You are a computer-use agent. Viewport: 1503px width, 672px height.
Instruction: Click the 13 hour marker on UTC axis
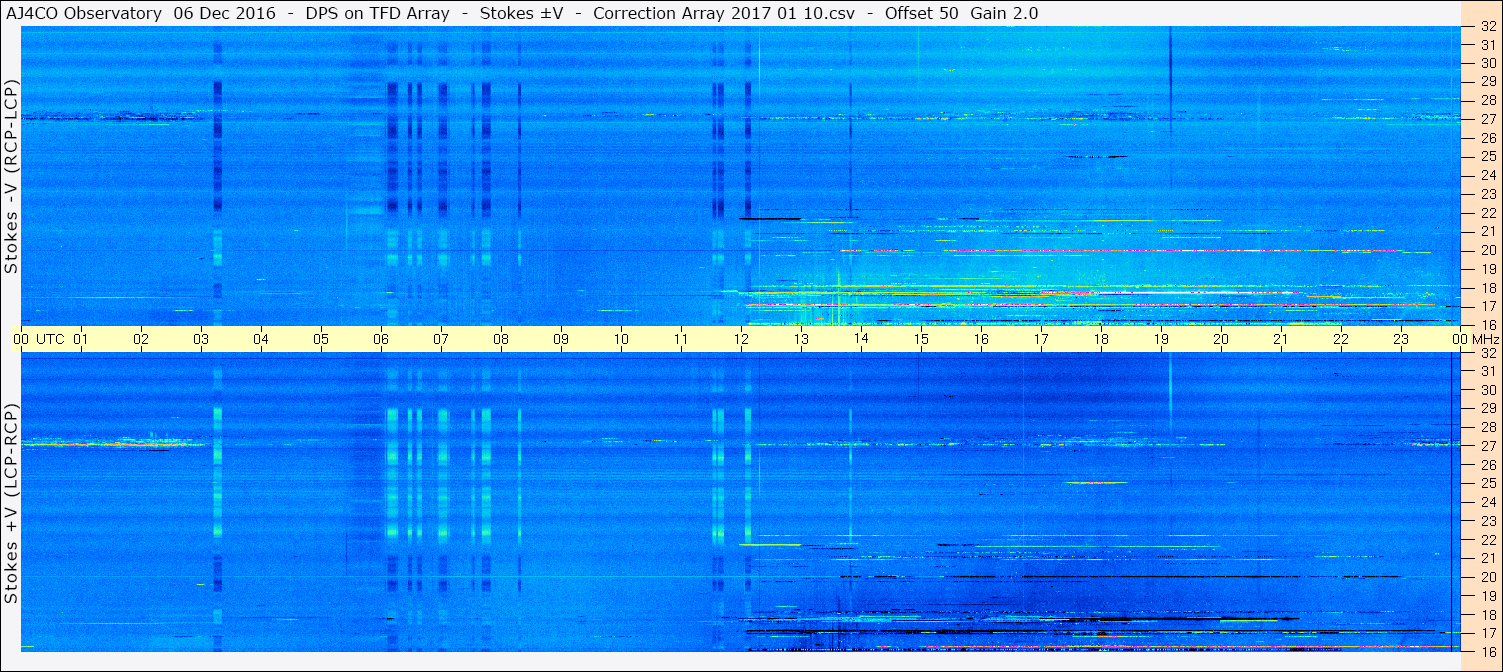[801, 339]
